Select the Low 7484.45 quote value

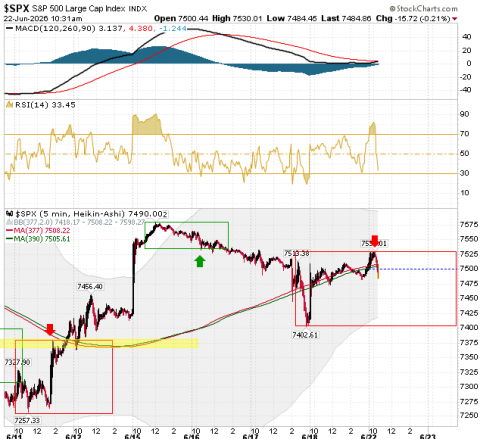click(x=292, y=19)
